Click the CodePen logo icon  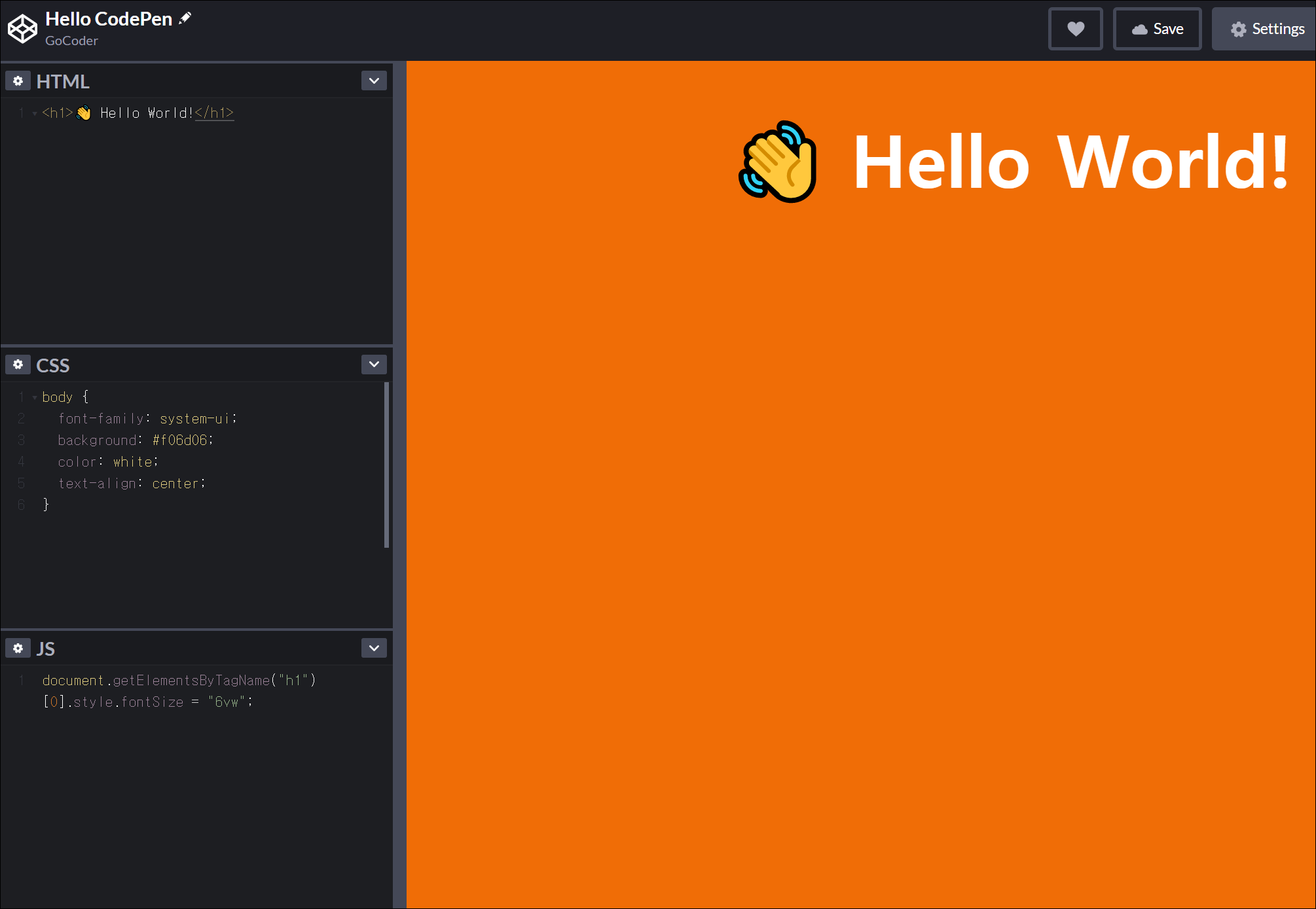tap(22, 29)
